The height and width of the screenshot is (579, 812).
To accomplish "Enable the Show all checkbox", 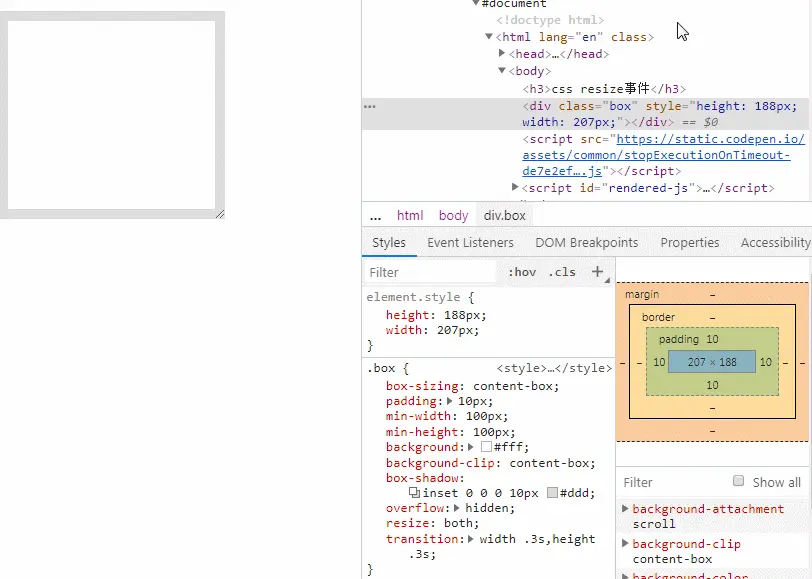I will 738,481.
